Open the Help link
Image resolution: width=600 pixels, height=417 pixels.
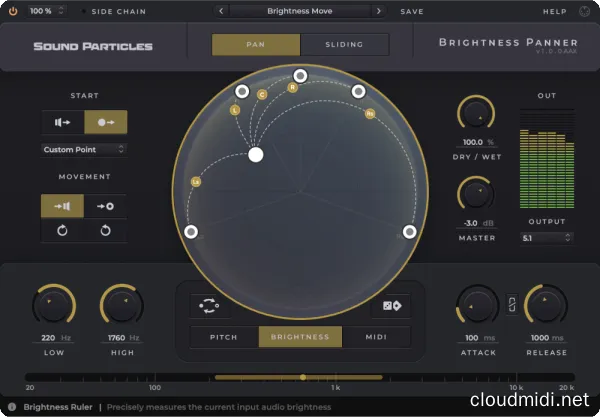554,12
